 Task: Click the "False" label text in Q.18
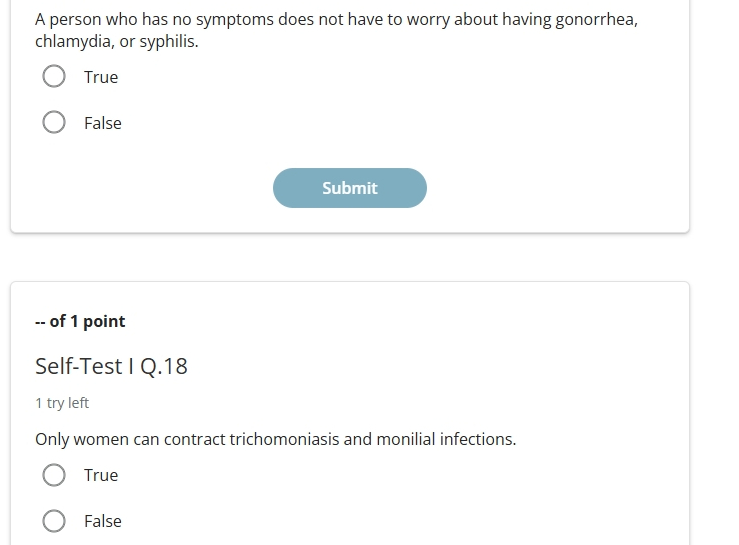[103, 521]
